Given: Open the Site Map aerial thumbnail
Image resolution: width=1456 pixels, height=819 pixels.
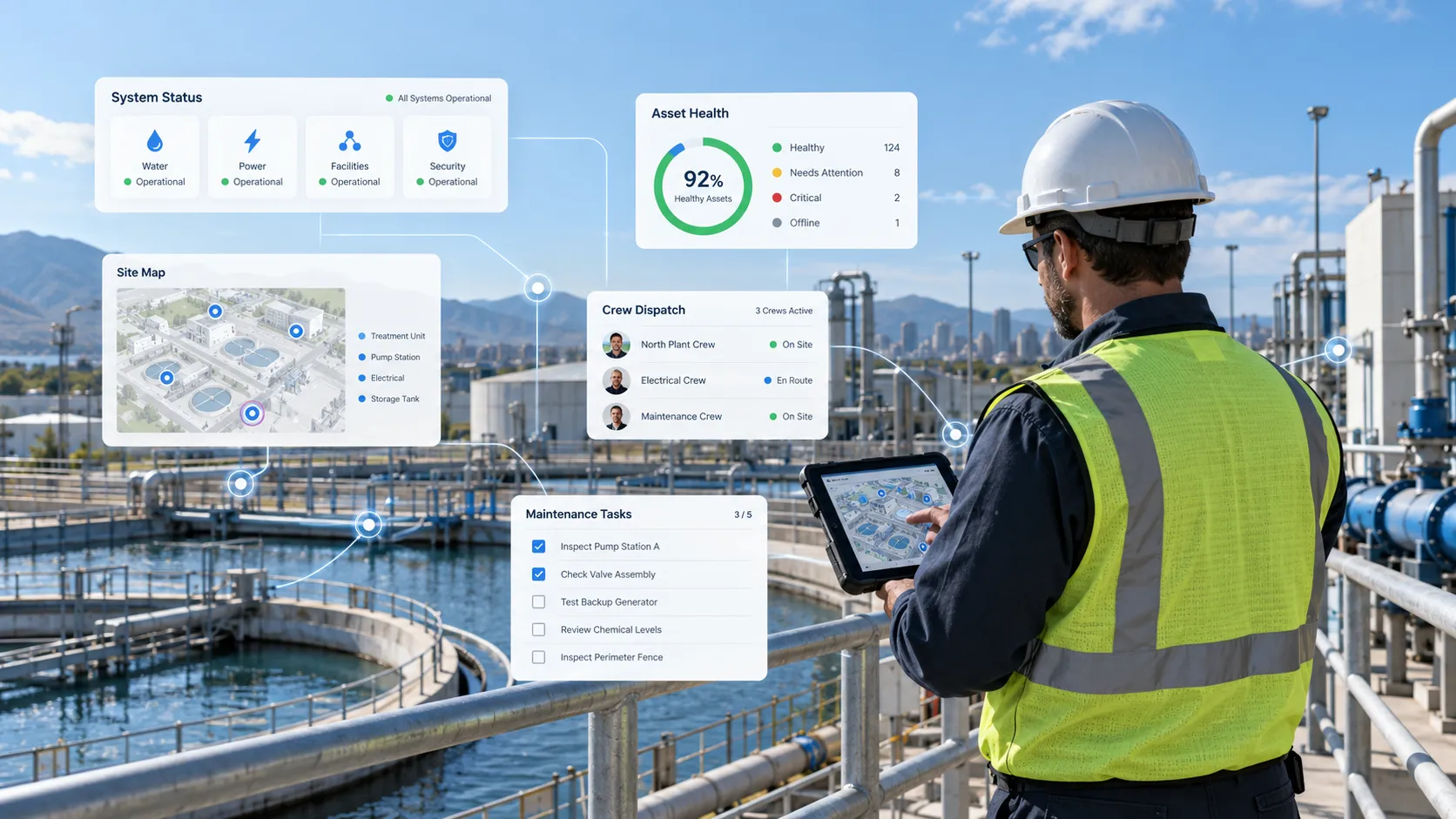Looking at the screenshot, I should coord(231,360).
